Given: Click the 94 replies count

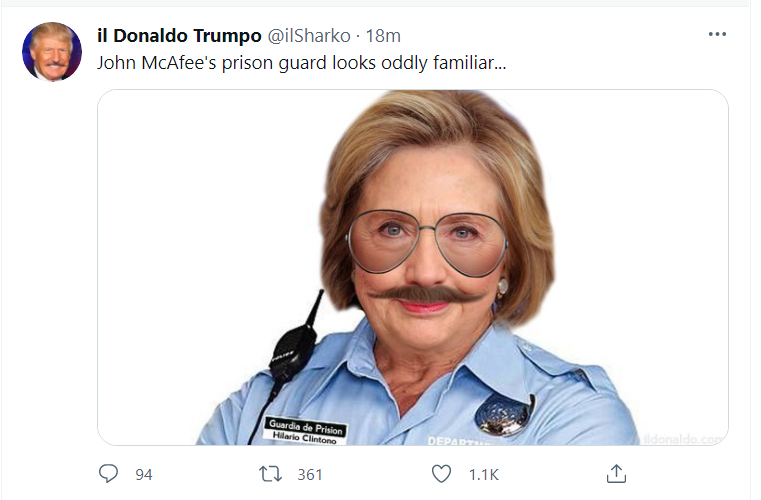Looking at the screenshot, I should (143, 474).
